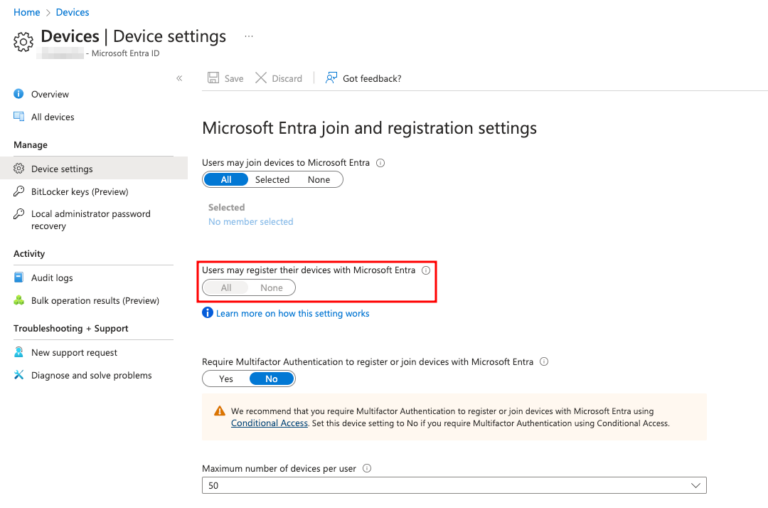Screen dimensions: 768x508
Task: Click the Save disk icon
Action: click(x=213, y=78)
